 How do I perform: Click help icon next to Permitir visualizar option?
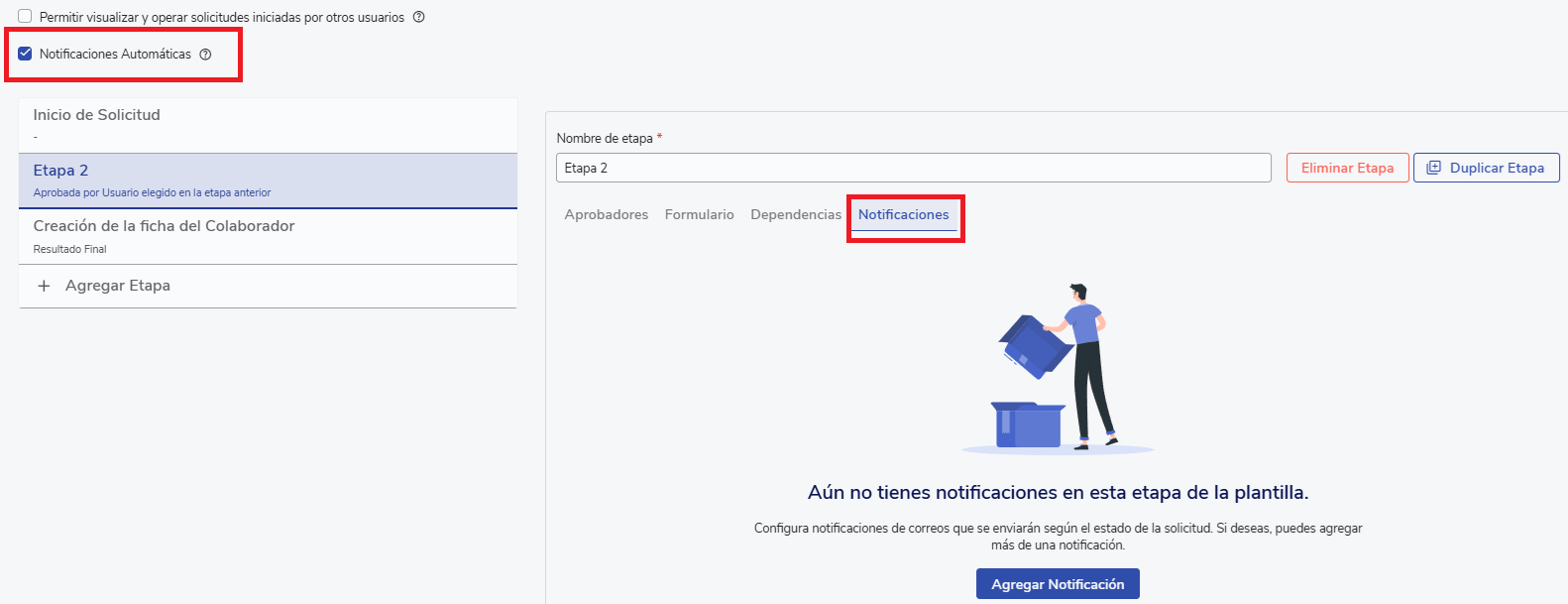(418, 17)
